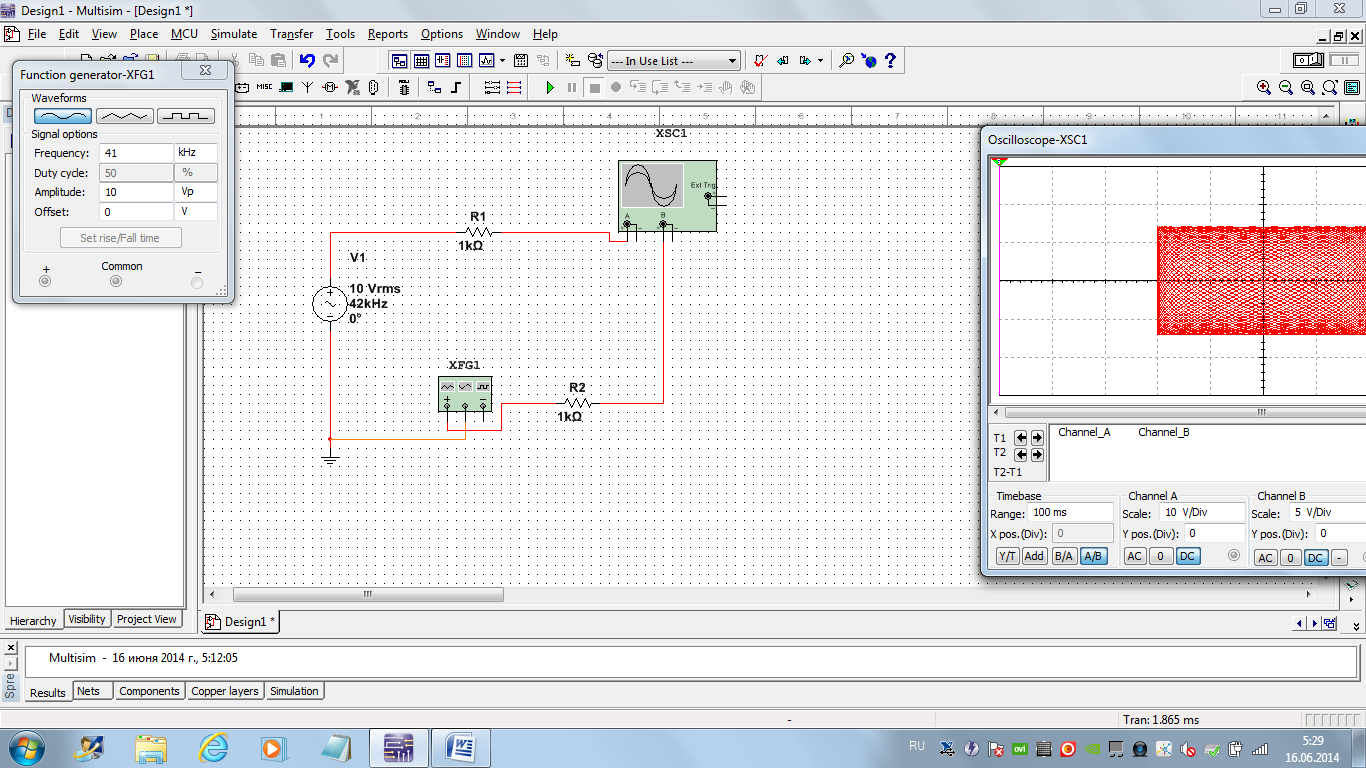1366x768 pixels.
Task: Open the offset V unit dropdown
Action: click(196, 212)
